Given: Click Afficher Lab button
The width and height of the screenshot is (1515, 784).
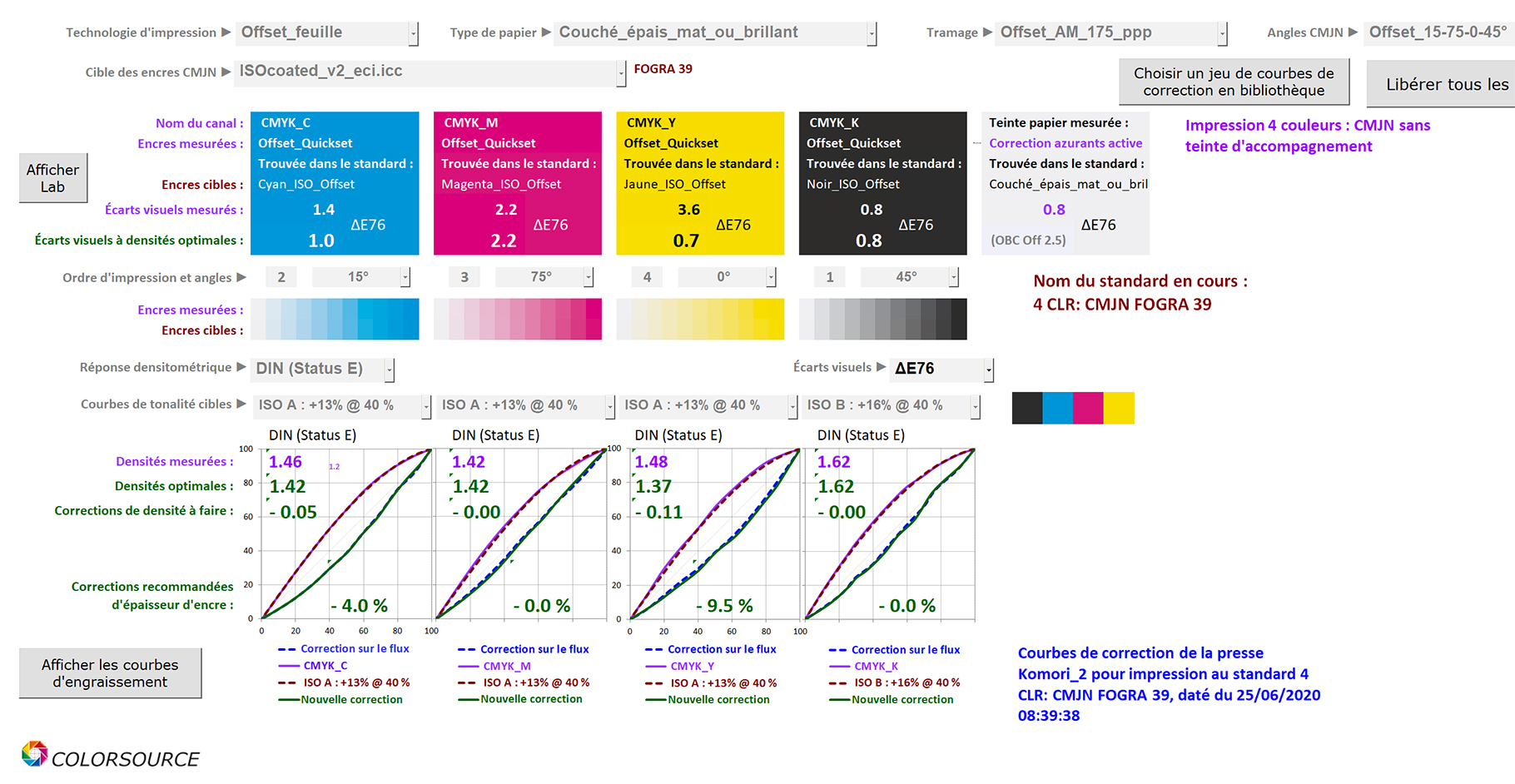Looking at the screenshot, I should tap(53, 178).
